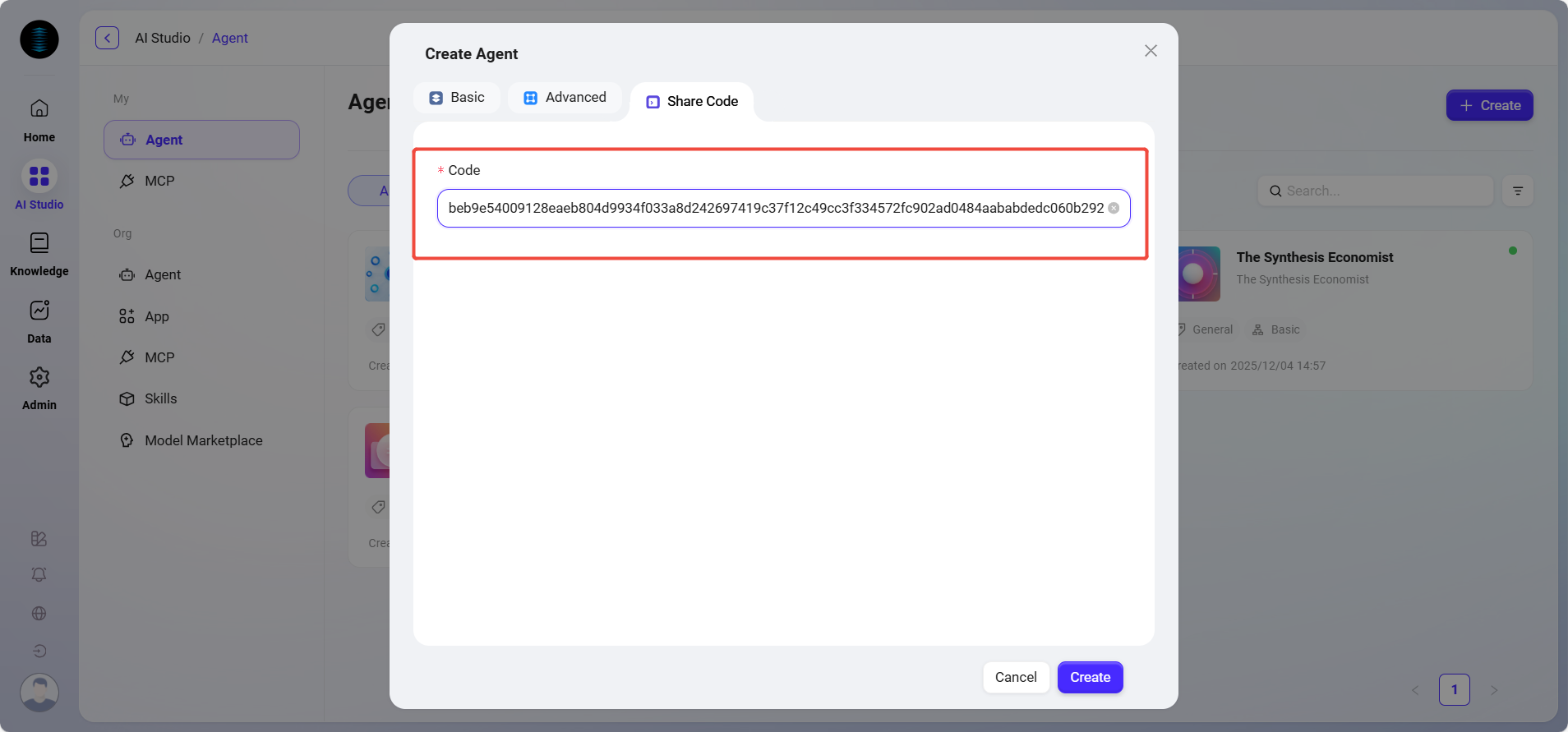
Task: Open the Data section
Action: 39,321
